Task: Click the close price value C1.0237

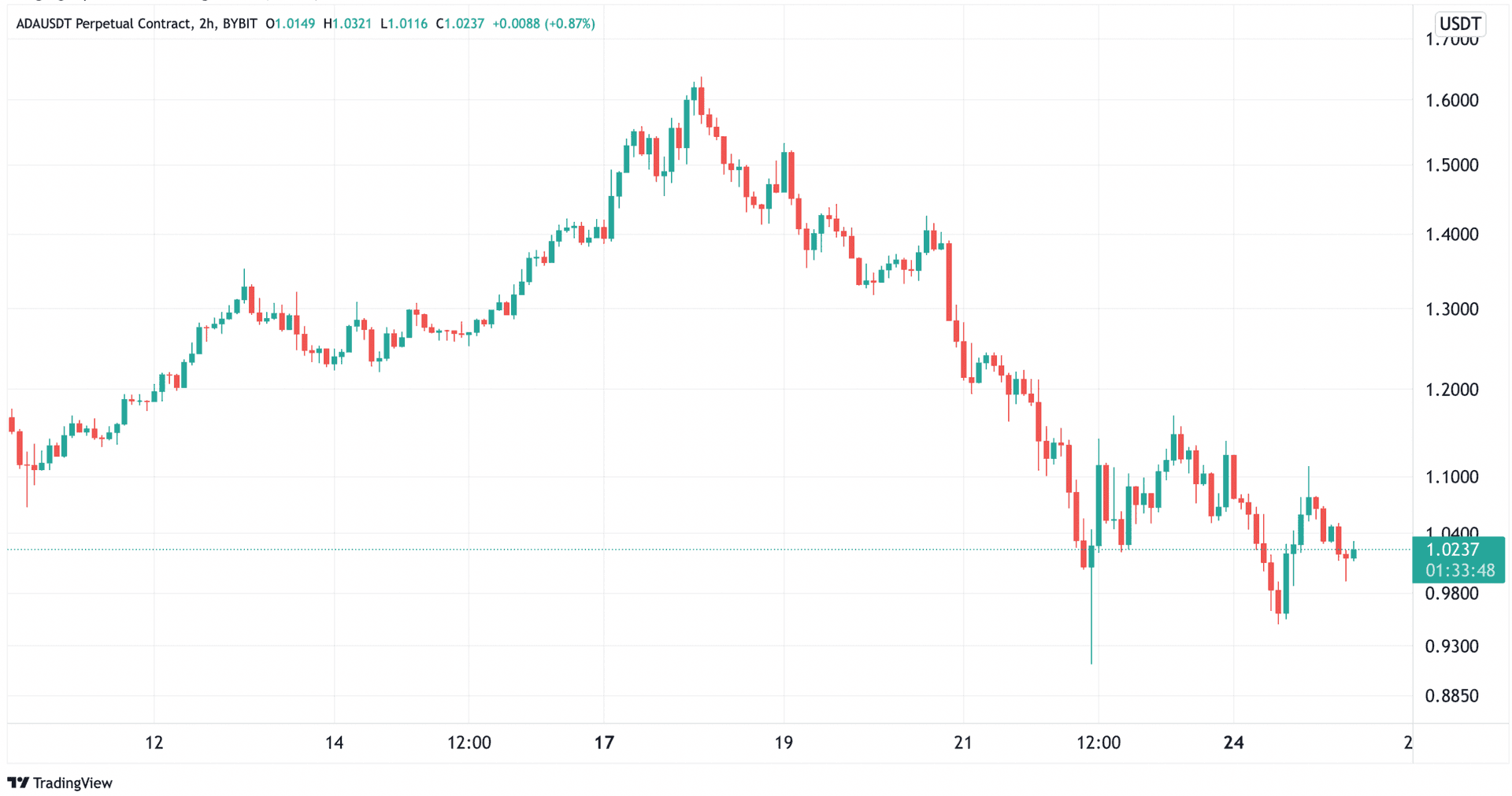Action: coord(461,24)
